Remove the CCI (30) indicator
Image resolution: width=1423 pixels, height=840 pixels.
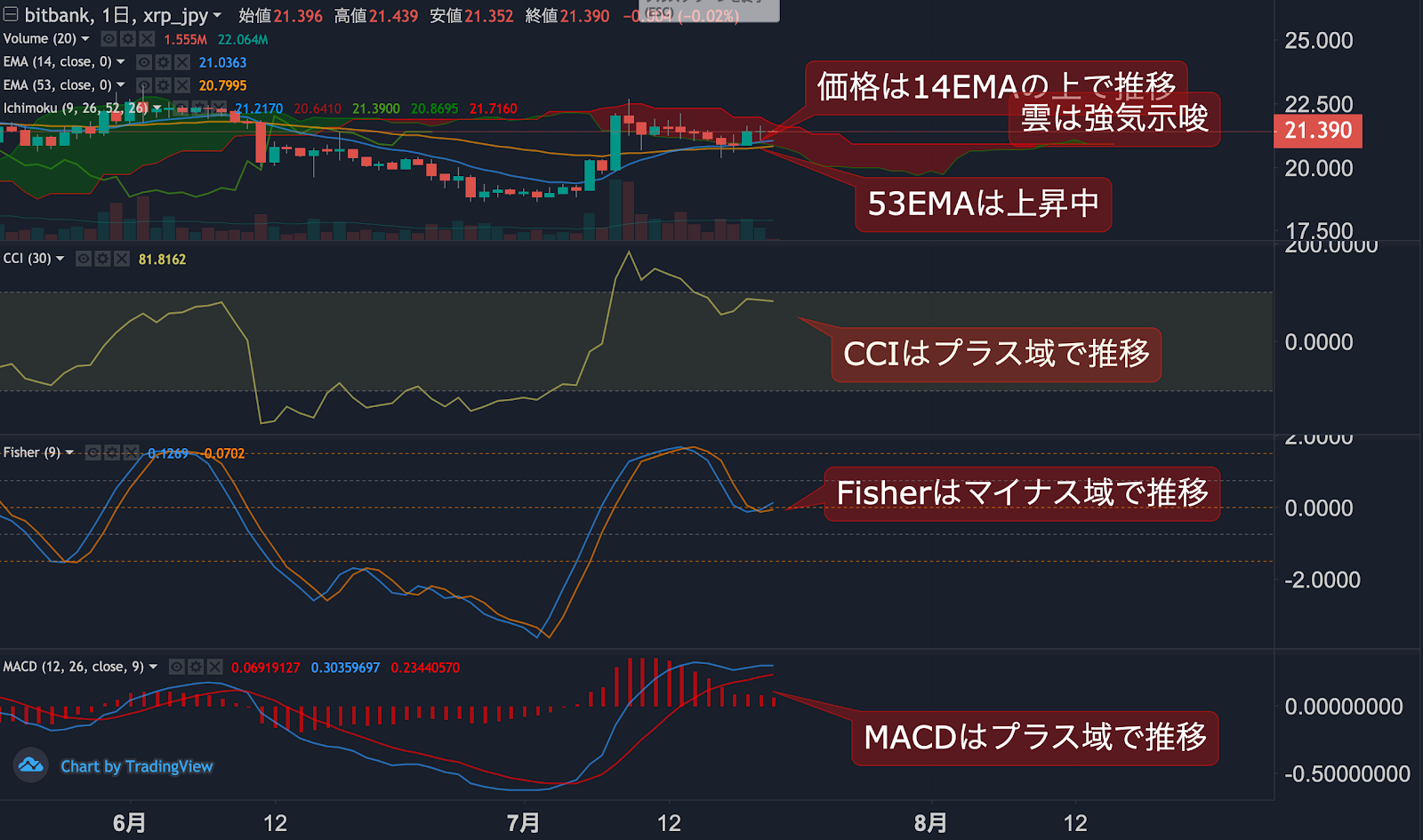click(x=122, y=259)
